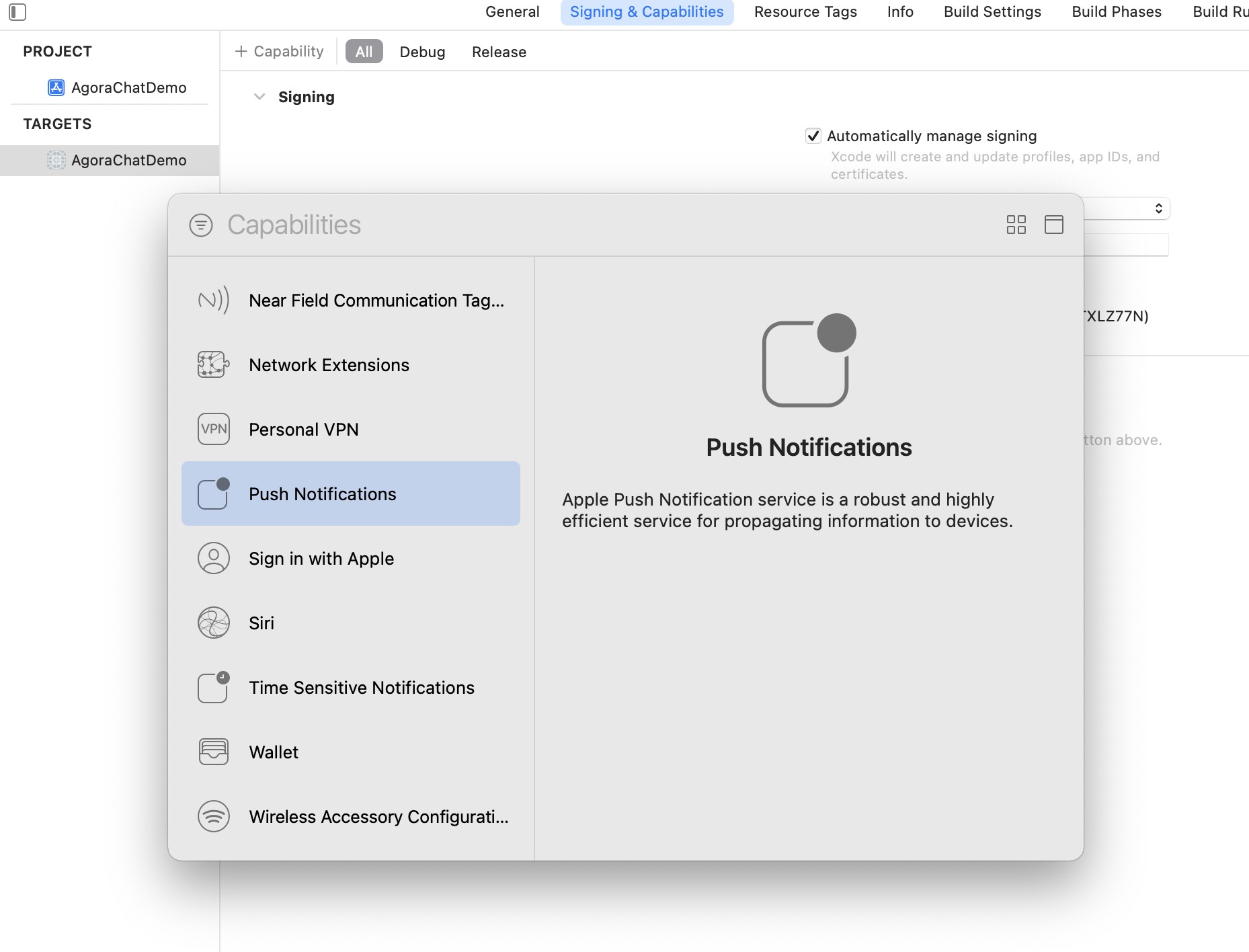Toggle the navigator sidebar icon
Viewport: 1249px width, 952px height.
[17, 12]
